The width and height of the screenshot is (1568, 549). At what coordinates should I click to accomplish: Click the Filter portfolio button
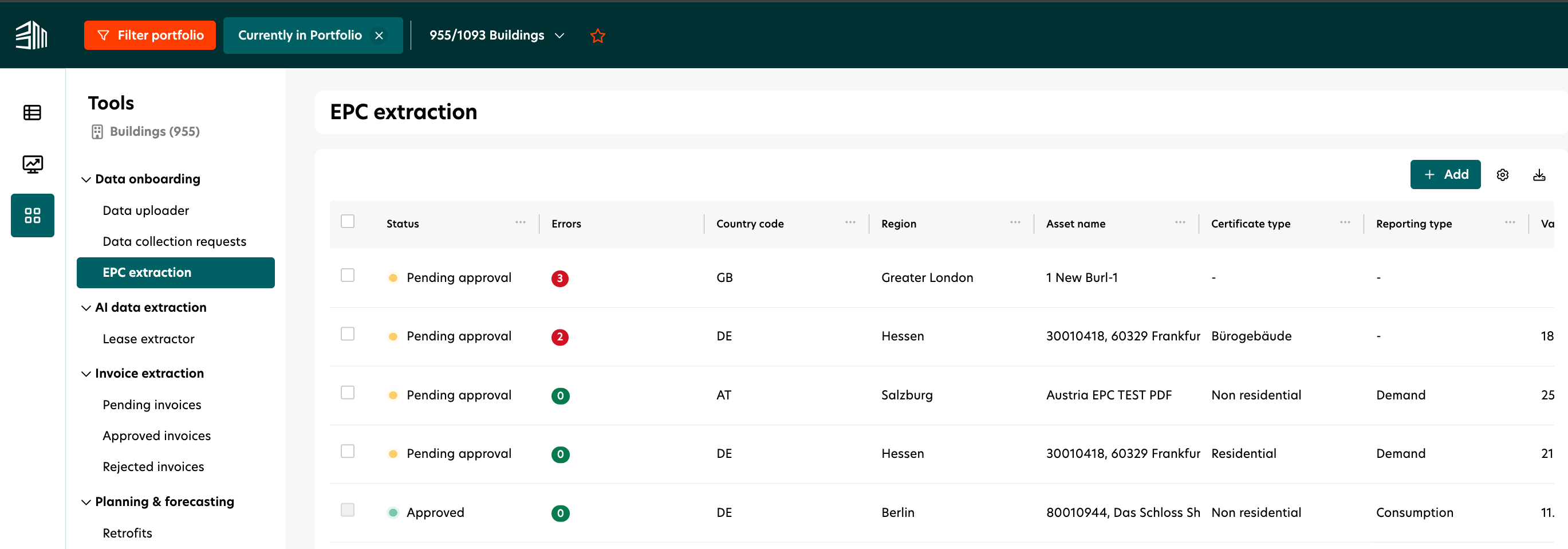(x=149, y=36)
